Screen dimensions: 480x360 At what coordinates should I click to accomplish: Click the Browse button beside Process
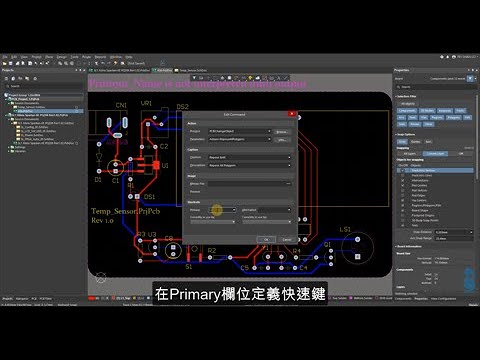pos(282,132)
